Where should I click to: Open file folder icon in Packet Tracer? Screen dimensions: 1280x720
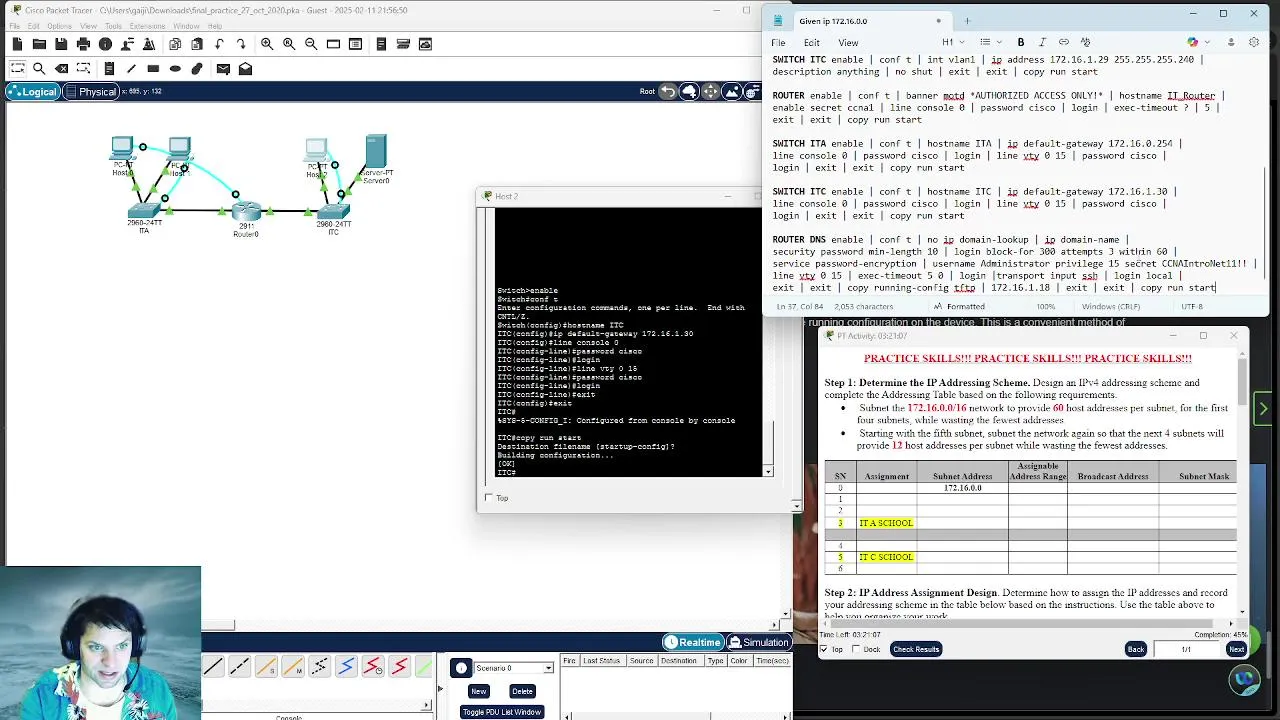point(39,44)
